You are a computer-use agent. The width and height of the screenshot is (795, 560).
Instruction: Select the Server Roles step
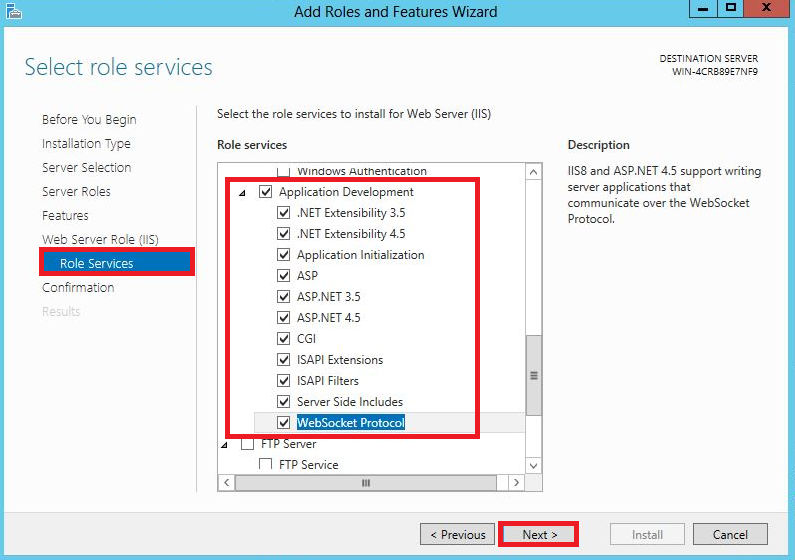(x=77, y=192)
